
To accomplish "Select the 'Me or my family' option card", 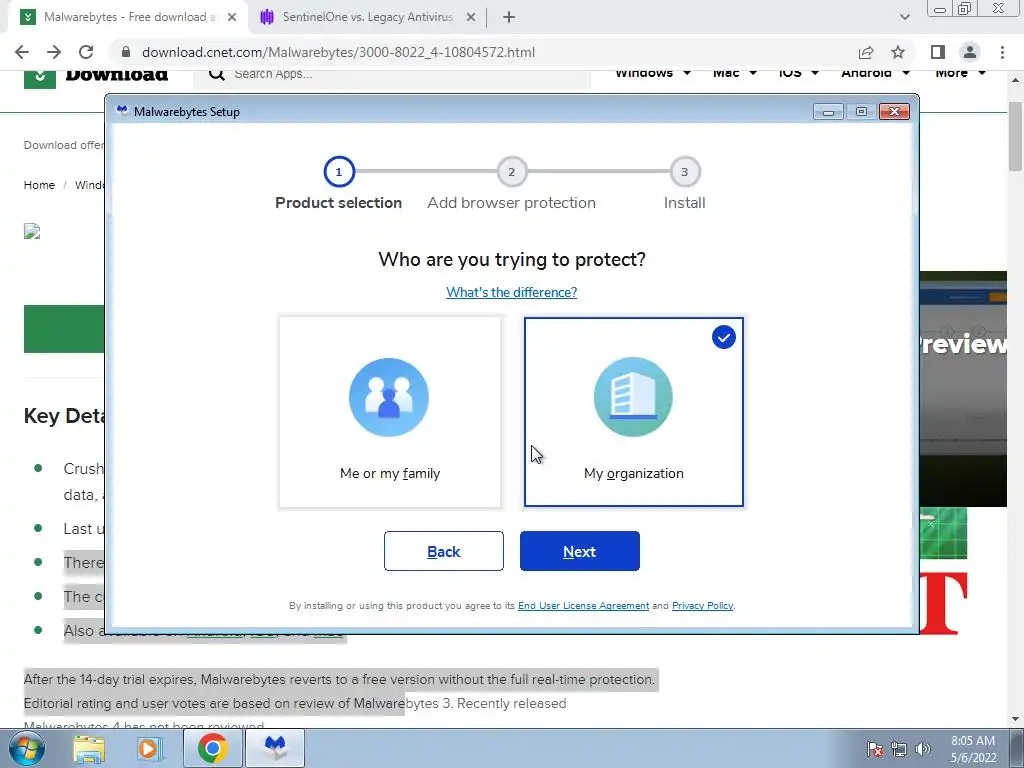I will pos(390,412).
